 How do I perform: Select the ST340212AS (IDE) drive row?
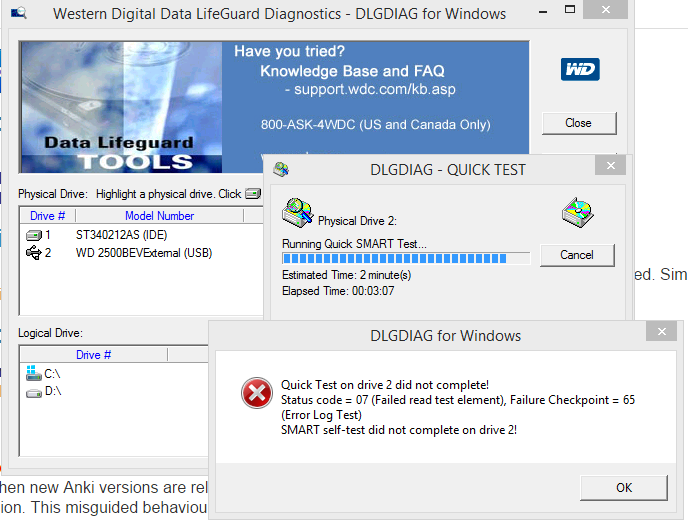tap(140, 235)
